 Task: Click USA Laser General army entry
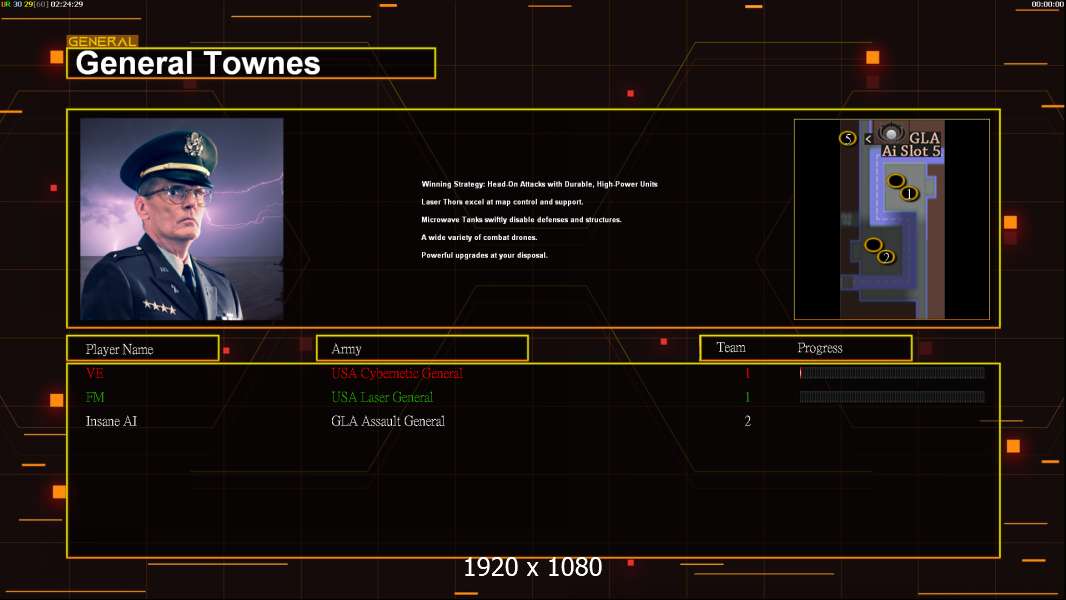click(x=382, y=397)
